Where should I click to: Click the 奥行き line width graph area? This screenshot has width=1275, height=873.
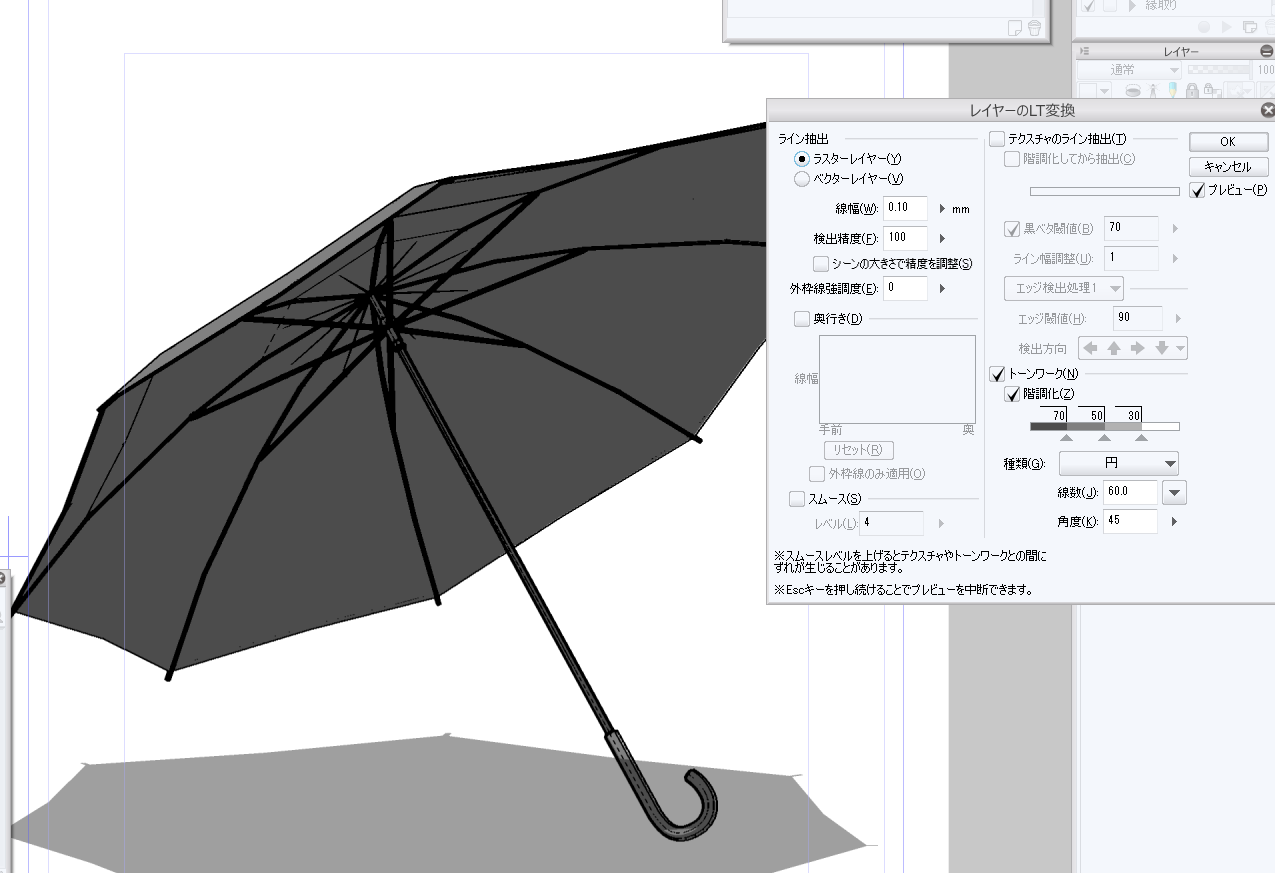click(897, 379)
